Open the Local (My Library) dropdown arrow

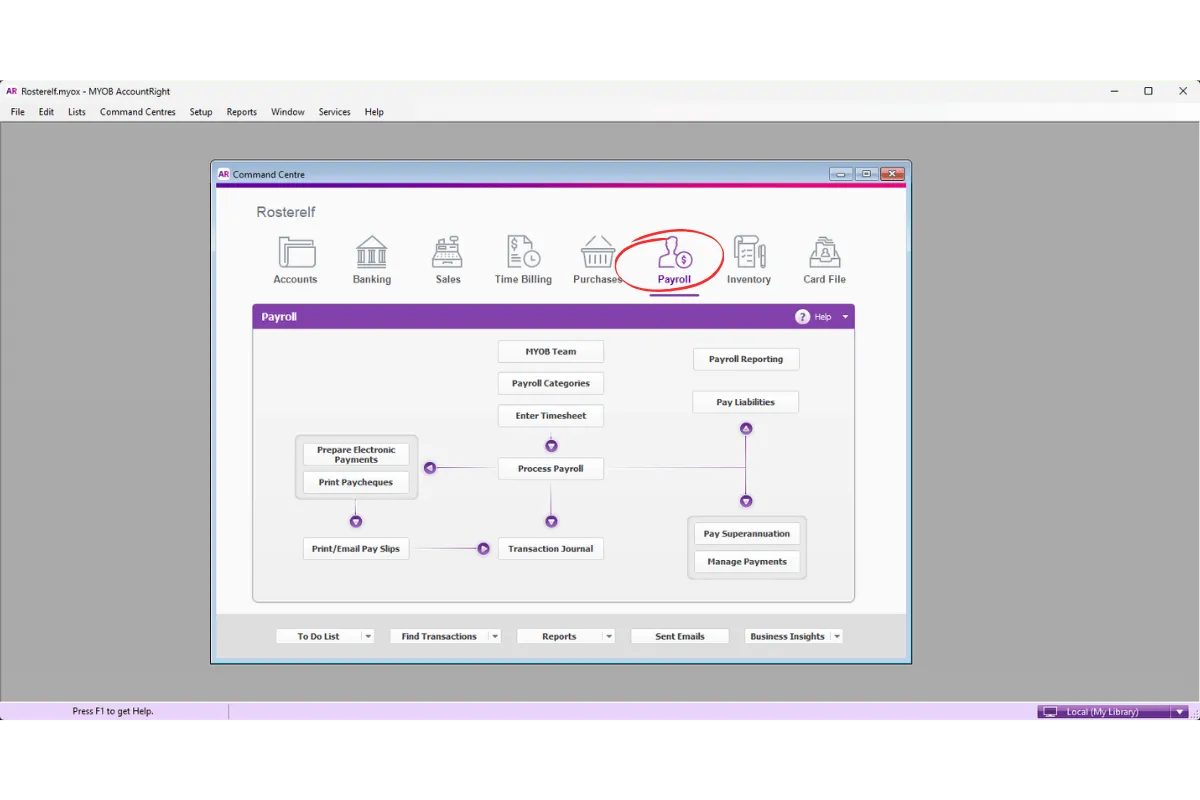(1180, 712)
